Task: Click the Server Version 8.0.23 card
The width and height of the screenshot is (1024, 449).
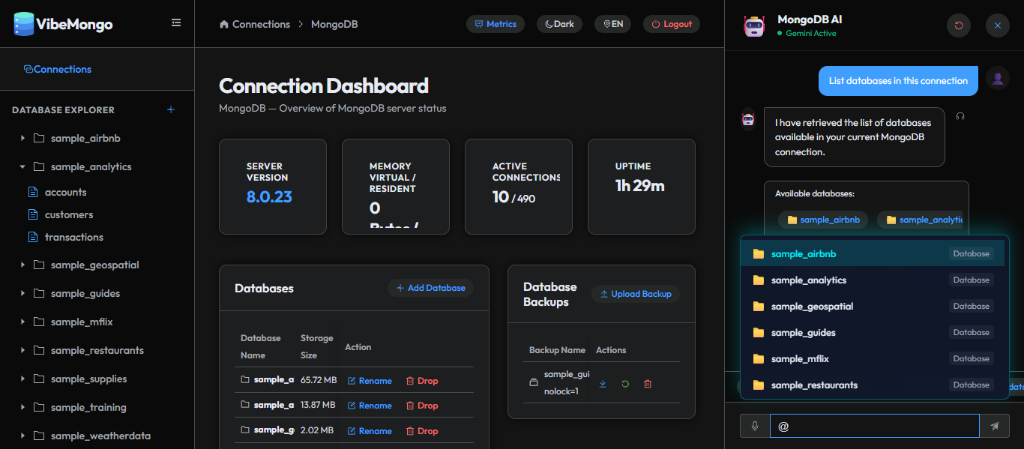Action: 273,187
